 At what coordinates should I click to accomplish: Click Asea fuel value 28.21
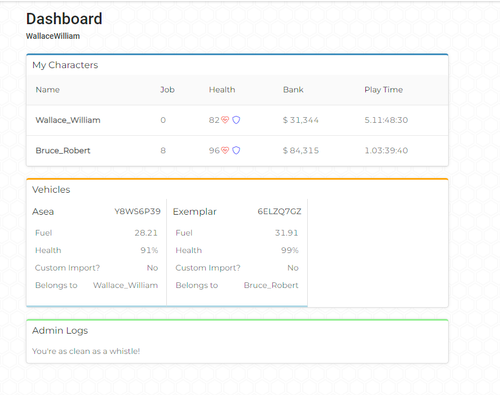point(146,233)
